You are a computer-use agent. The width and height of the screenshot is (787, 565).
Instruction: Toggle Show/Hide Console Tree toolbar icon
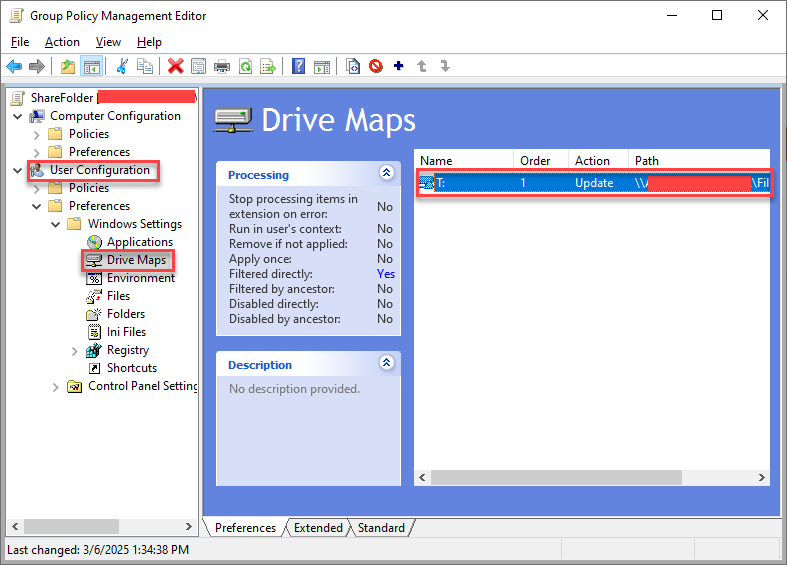[91, 66]
